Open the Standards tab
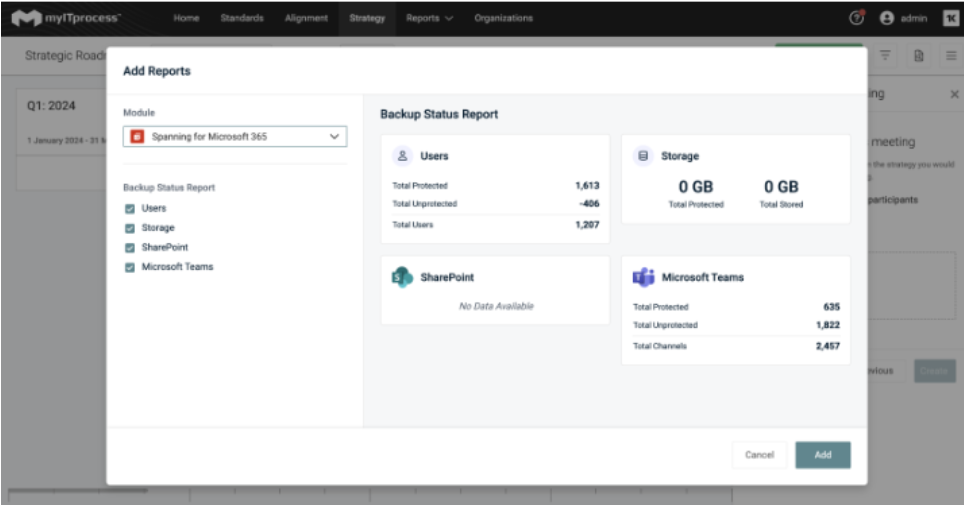 (x=242, y=18)
